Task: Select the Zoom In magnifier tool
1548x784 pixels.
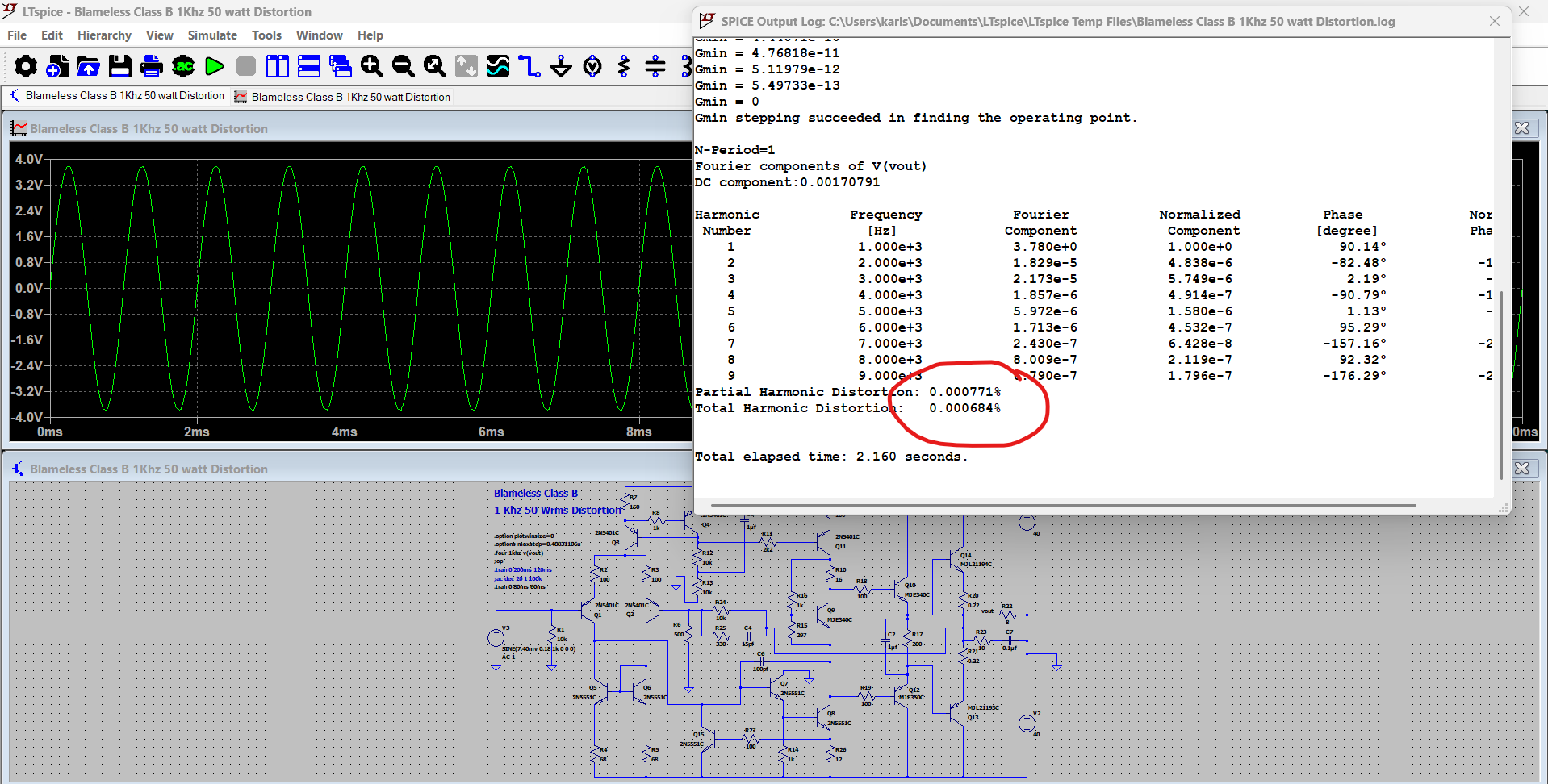Action: (x=372, y=66)
